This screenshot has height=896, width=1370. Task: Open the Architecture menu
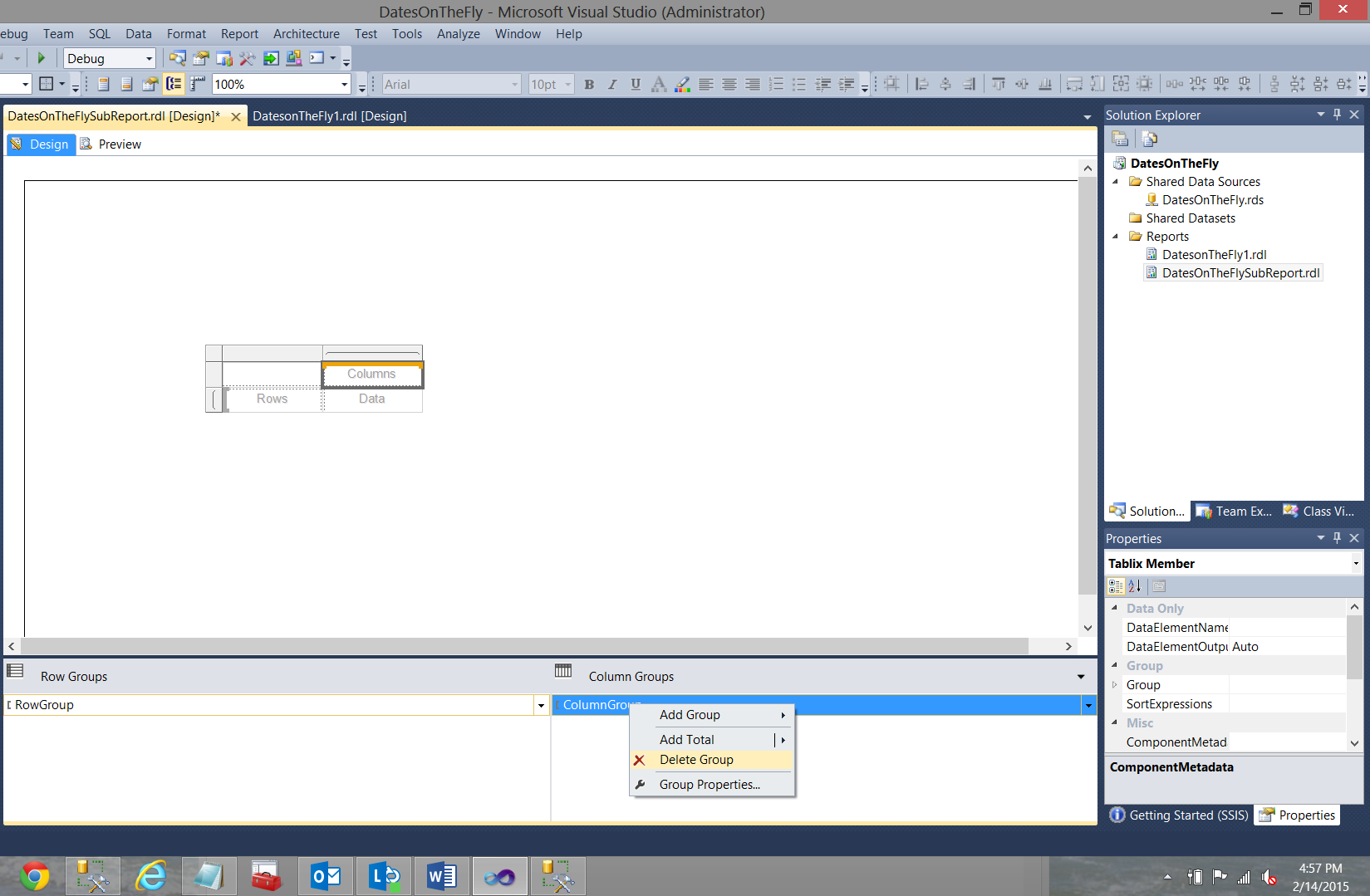pyautogui.click(x=307, y=34)
